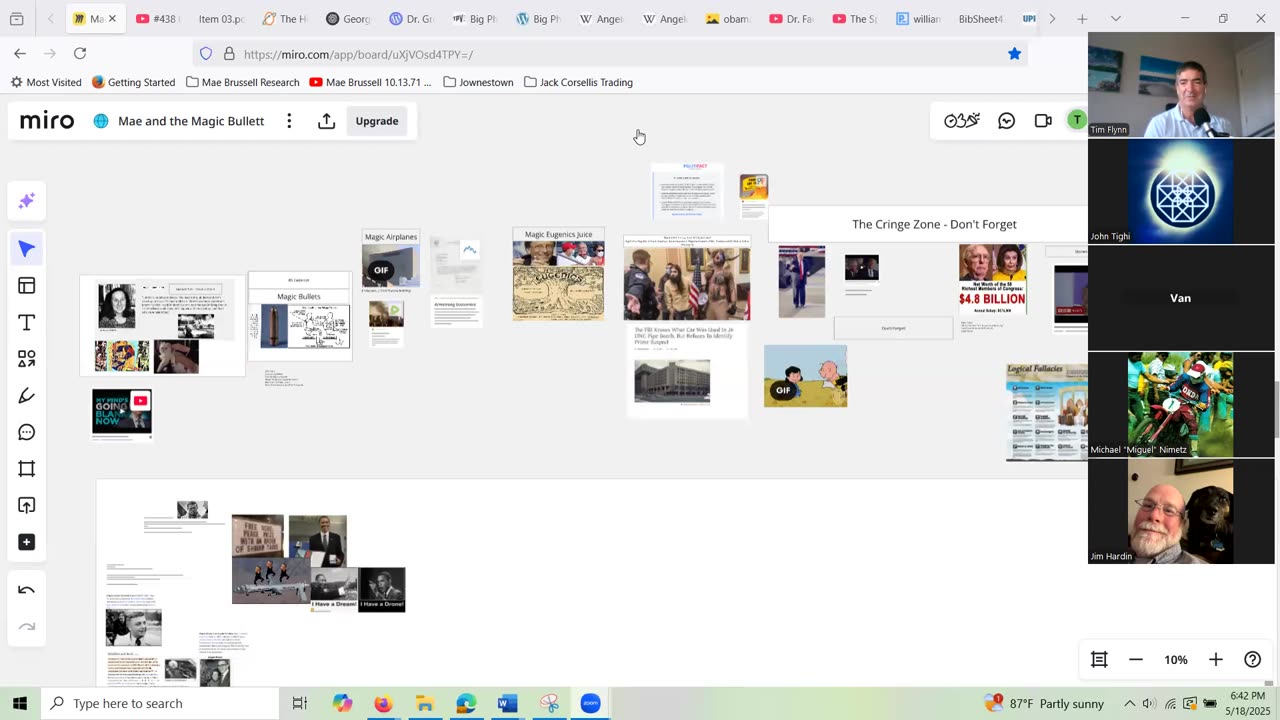The width and height of the screenshot is (1280, 720).
Task: Open the Firefox View icon
Action: click(x=17, y=19)
